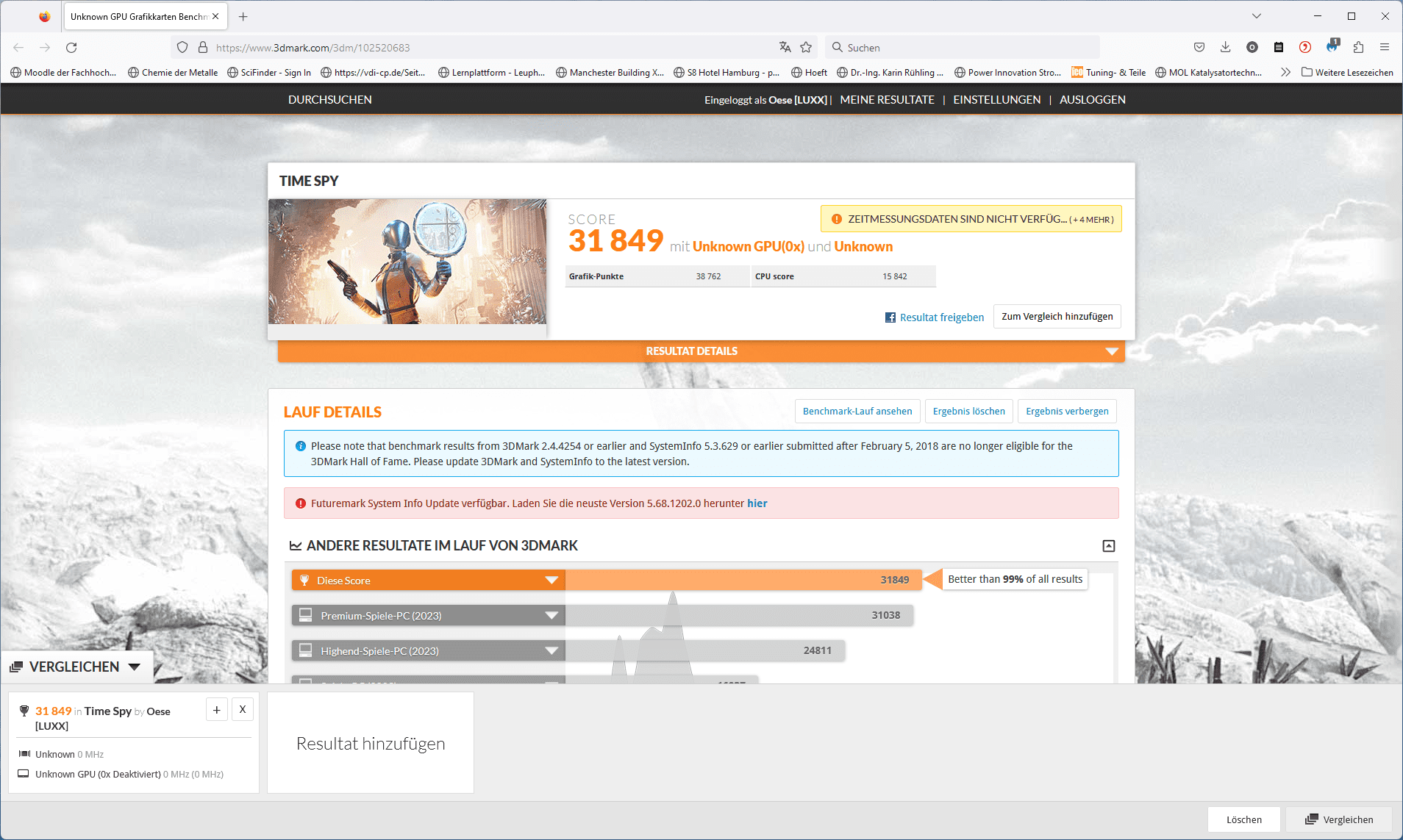The width and height of the screenshot is (1403, 840).
Task: Open the Pocket save icon in toolbar
Action: coord(1199,47)
